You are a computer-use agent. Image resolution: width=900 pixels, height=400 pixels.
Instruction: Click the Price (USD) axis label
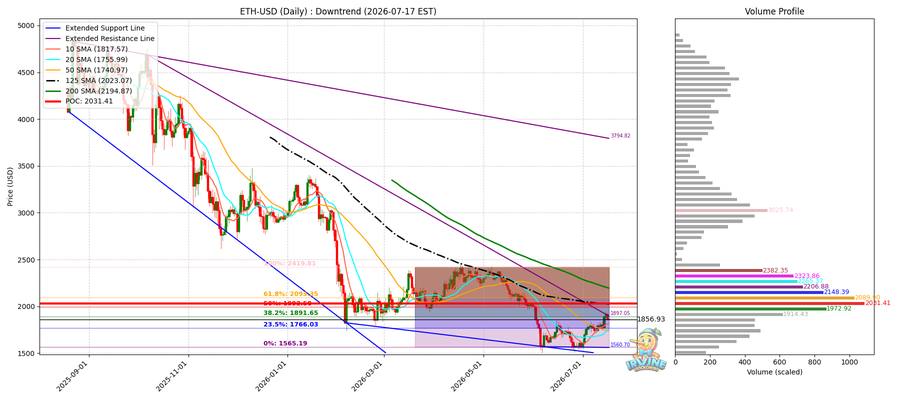(9, 187)
